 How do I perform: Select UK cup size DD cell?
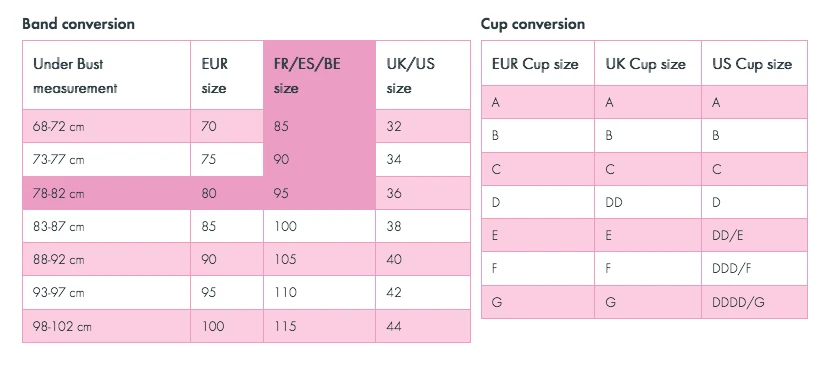click(x=648, y=202)
